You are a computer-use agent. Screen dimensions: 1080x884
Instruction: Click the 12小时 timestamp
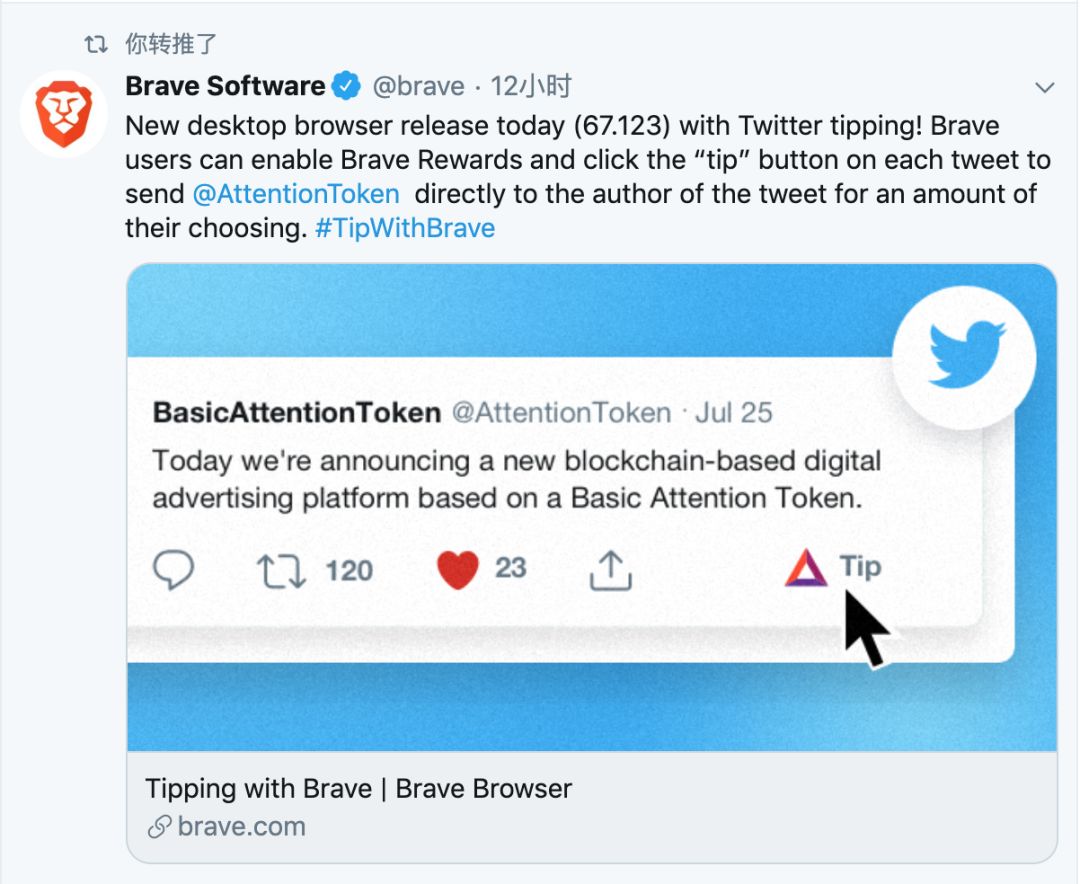pos(530,86)
